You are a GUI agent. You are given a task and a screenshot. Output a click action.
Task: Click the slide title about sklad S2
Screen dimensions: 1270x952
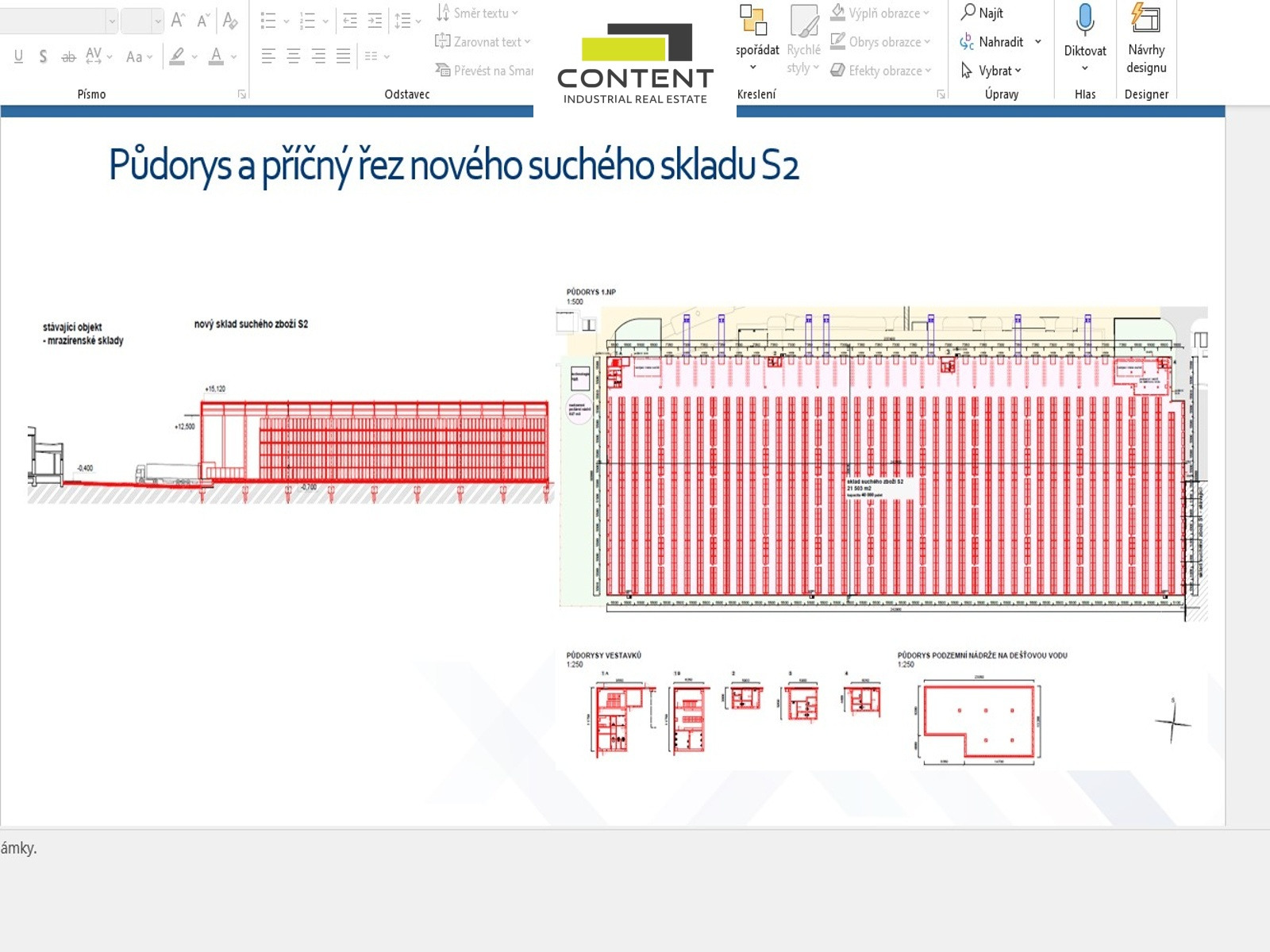coord(453,165)
